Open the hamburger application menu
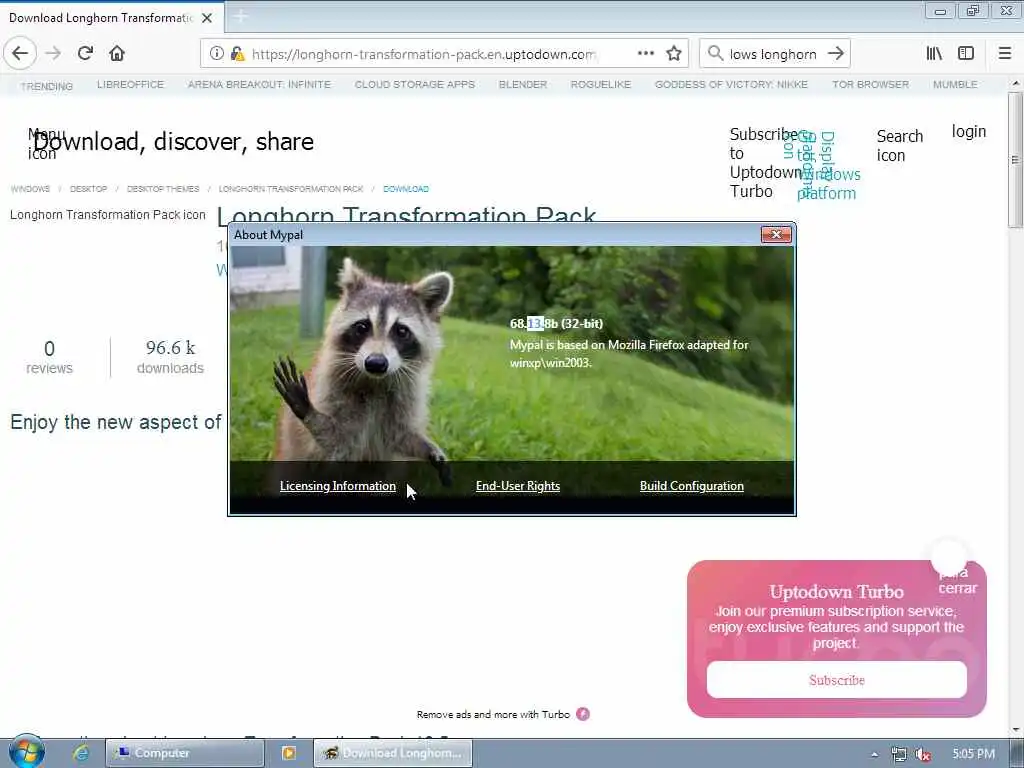Image resolution: width=1024 pixels, height=768 pixels. click(1005, 54)
